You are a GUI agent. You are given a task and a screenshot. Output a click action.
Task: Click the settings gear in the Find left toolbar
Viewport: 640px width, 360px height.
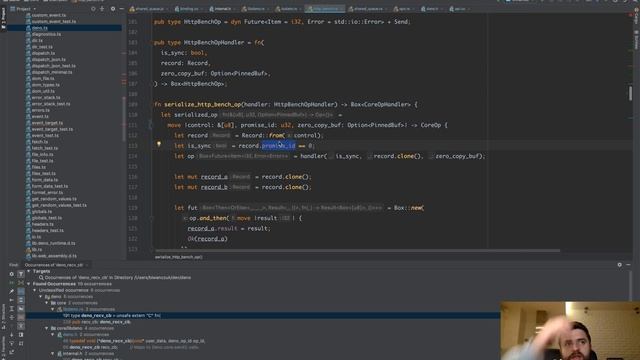click(11, 274)
